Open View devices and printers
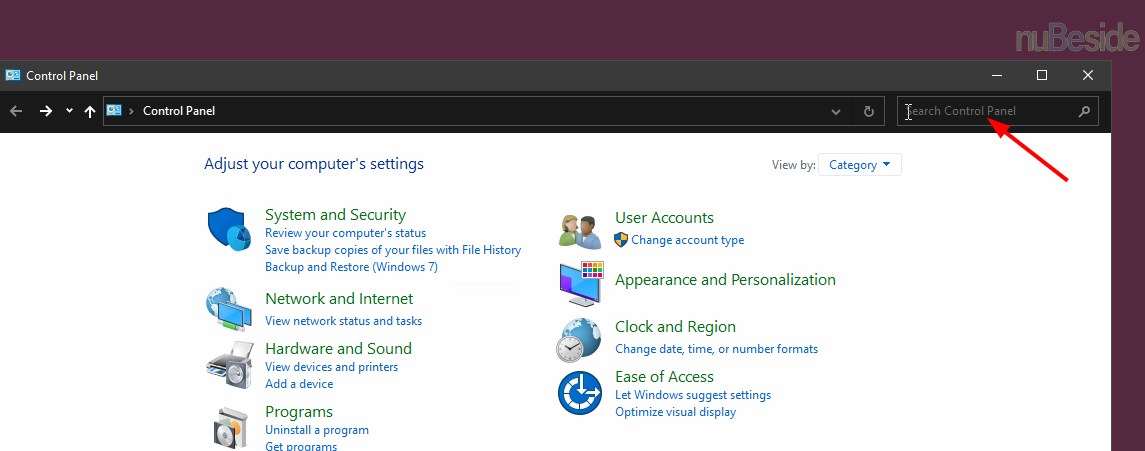 point(332,367)
